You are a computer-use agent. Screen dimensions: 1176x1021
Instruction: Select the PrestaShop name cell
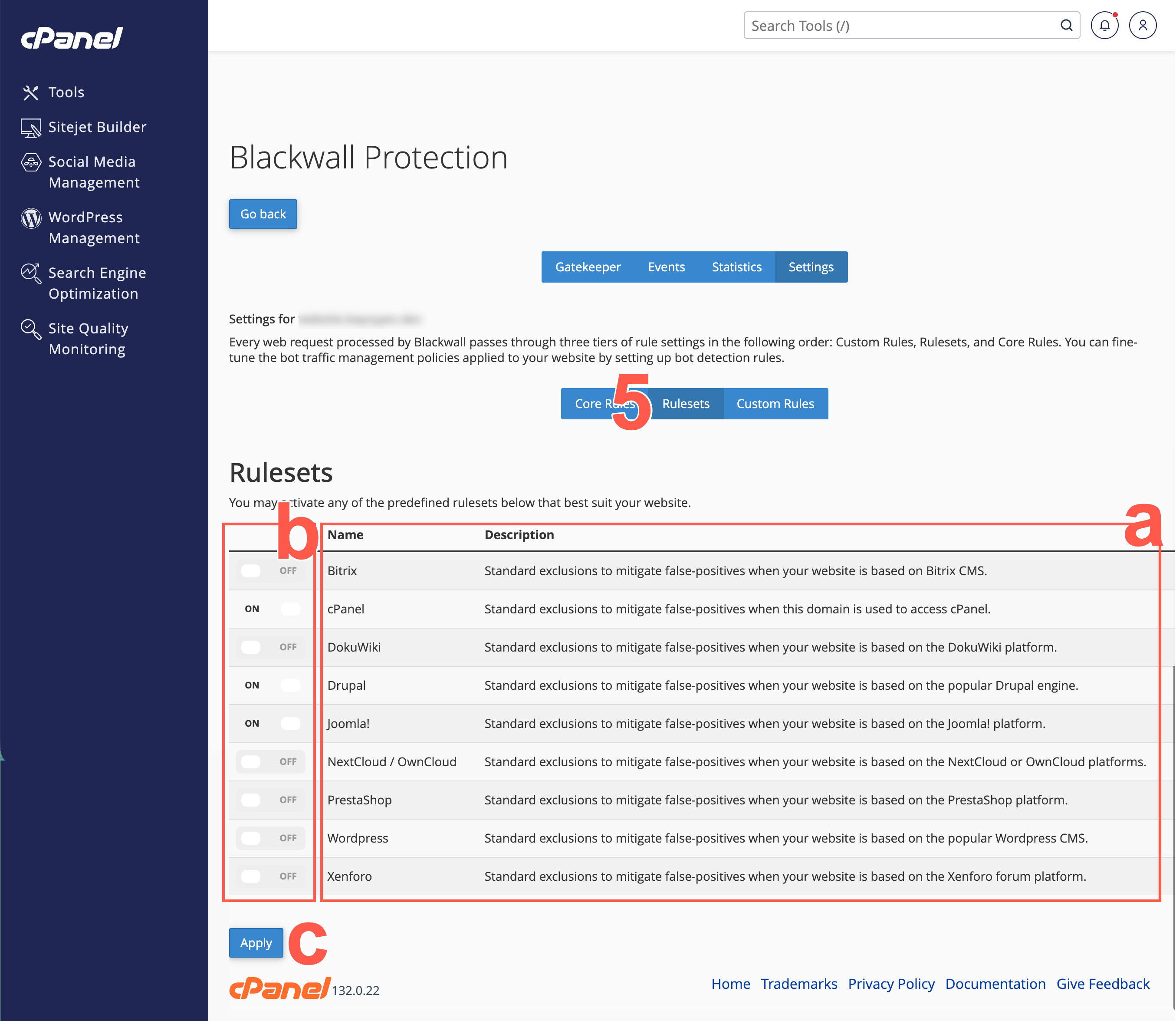click(x=359, y=800)
